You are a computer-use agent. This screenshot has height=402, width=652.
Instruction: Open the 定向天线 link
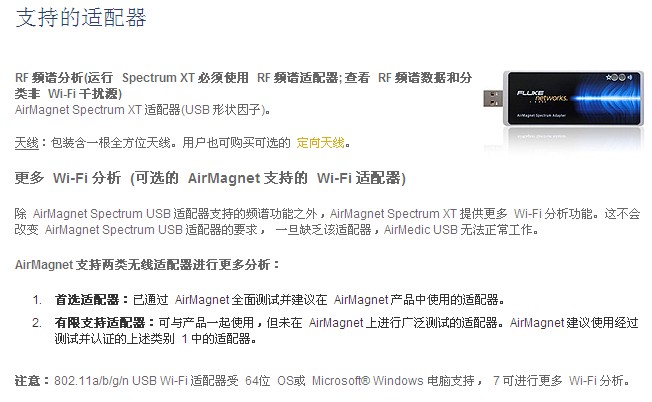tap(320, 143)
